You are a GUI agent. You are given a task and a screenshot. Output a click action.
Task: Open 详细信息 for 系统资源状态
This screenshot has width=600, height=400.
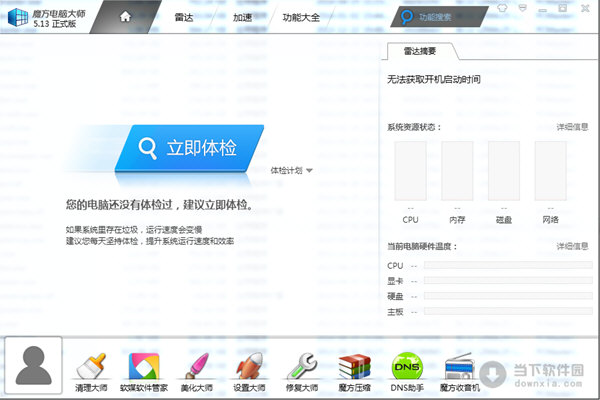(x=572, y=127)
